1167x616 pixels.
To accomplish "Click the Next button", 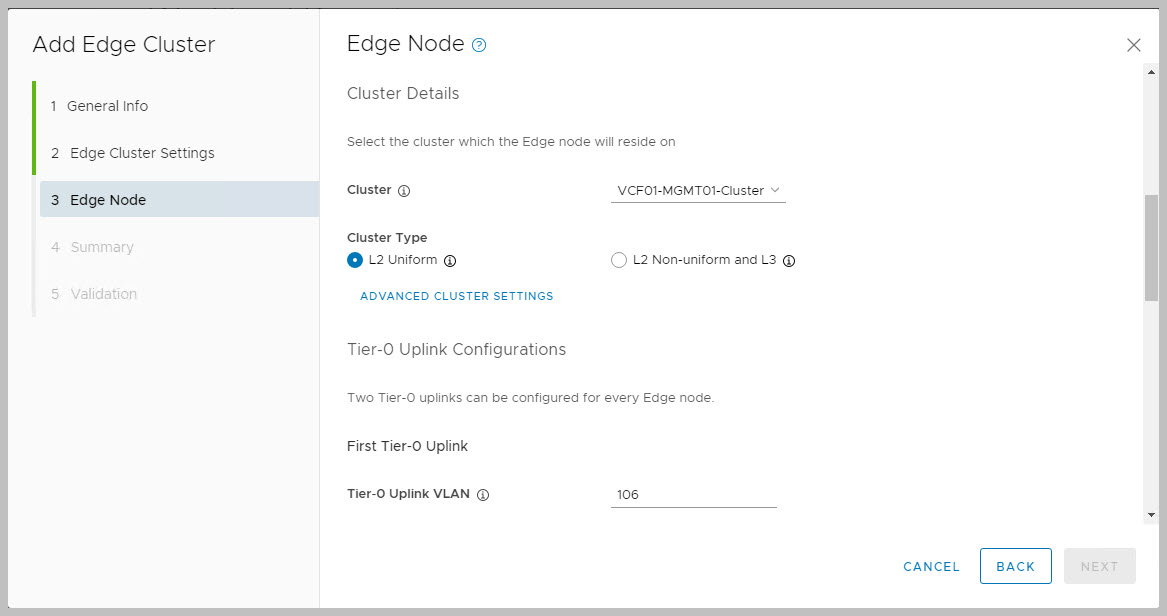I will pyautogui.click(x=1099, y=566).
